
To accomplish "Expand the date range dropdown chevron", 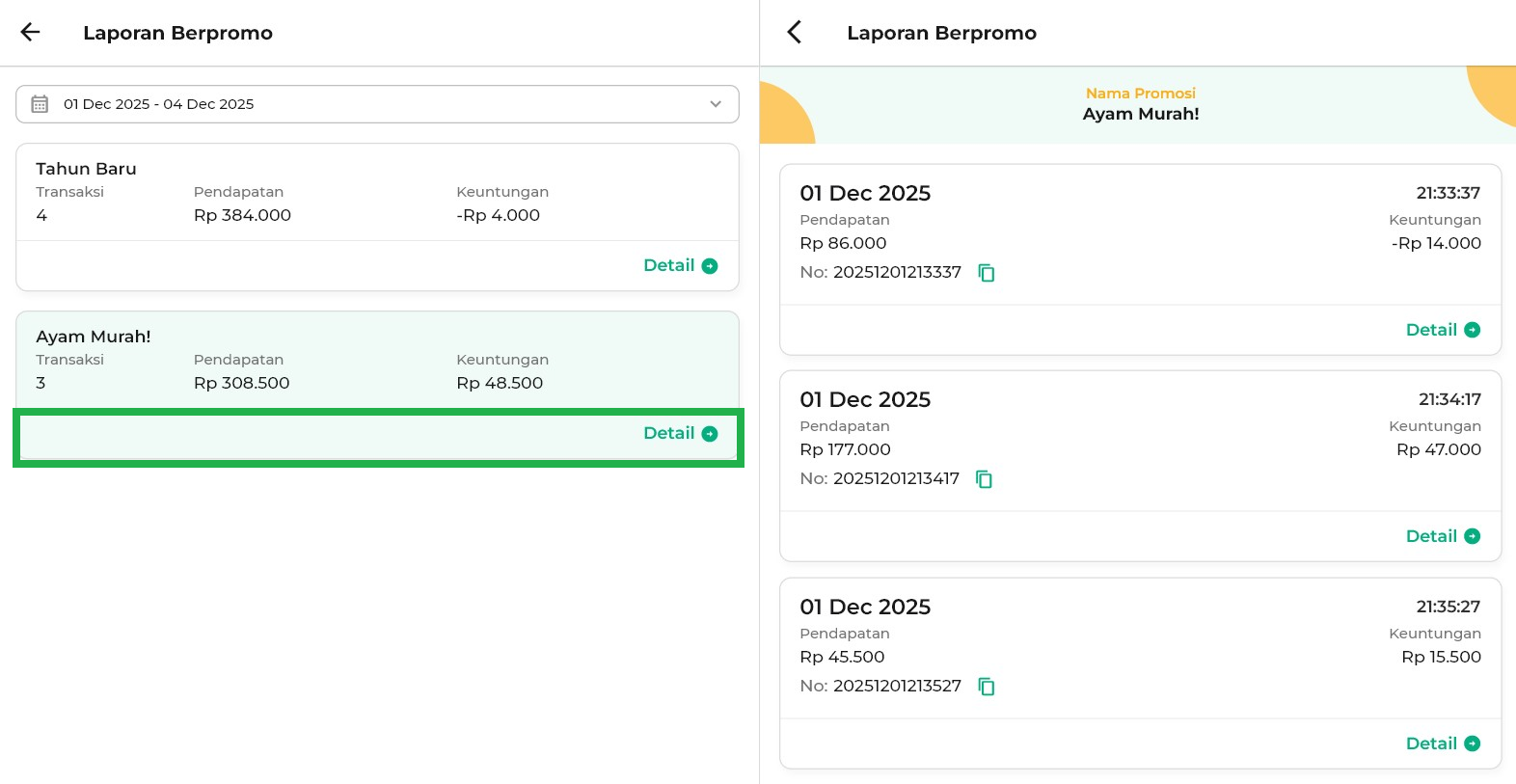I will pyautogui.click(x=716, y=104).
